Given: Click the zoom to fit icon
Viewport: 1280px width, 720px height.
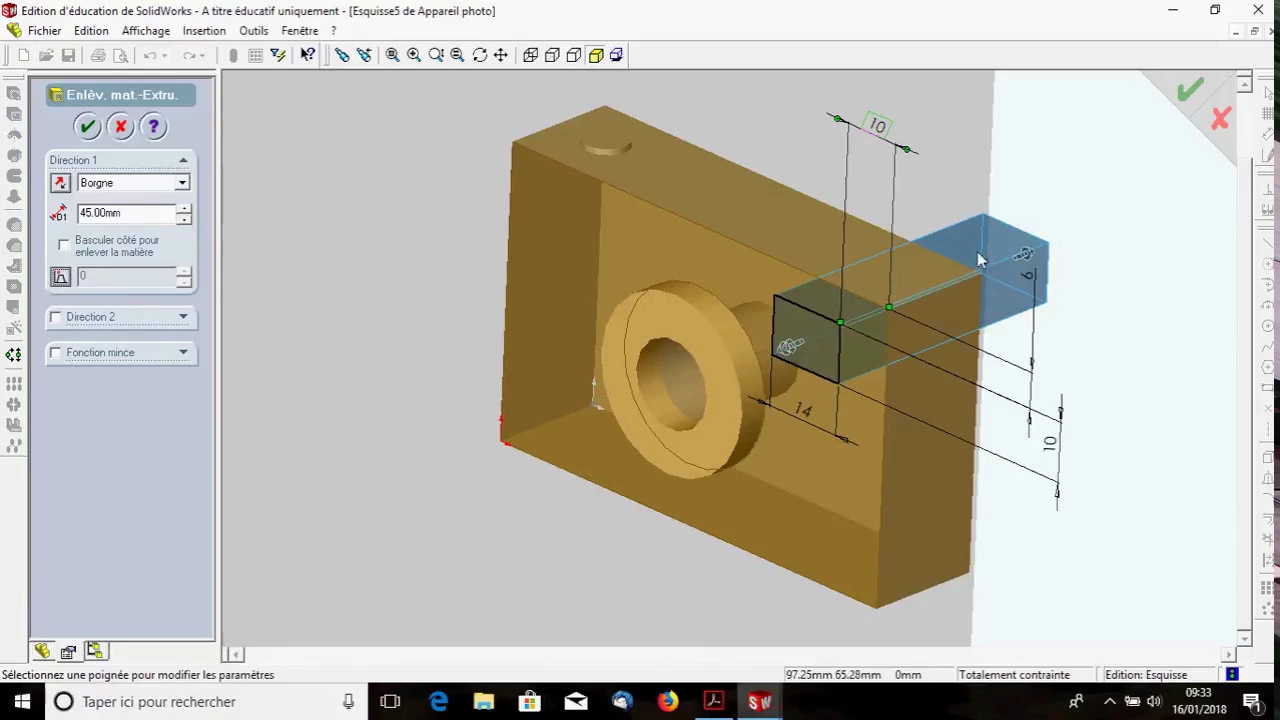Looking at the screenshot, I should pyautogui.click(x=392, y=55).
